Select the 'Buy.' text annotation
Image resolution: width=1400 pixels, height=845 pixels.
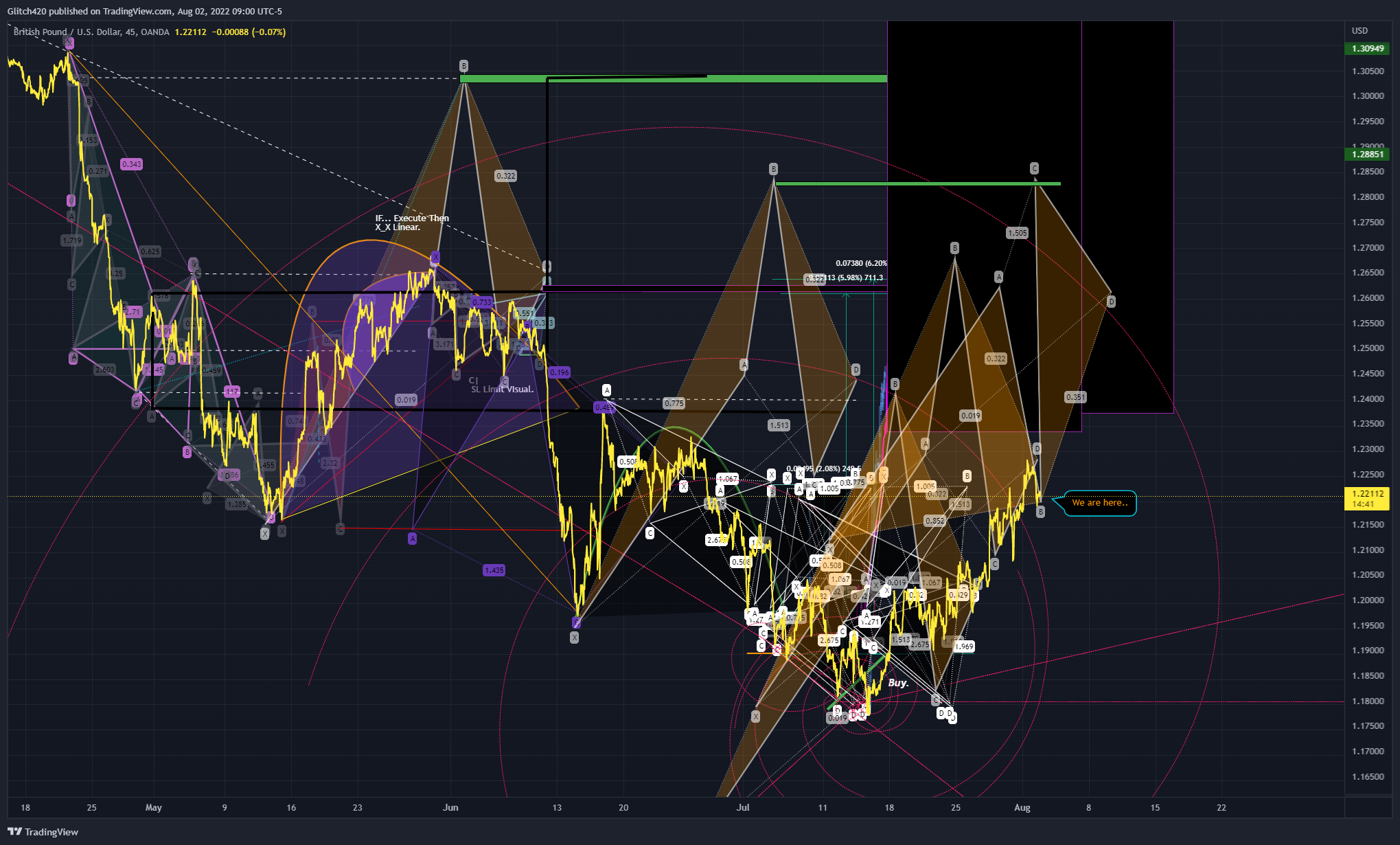click(898, 683)
